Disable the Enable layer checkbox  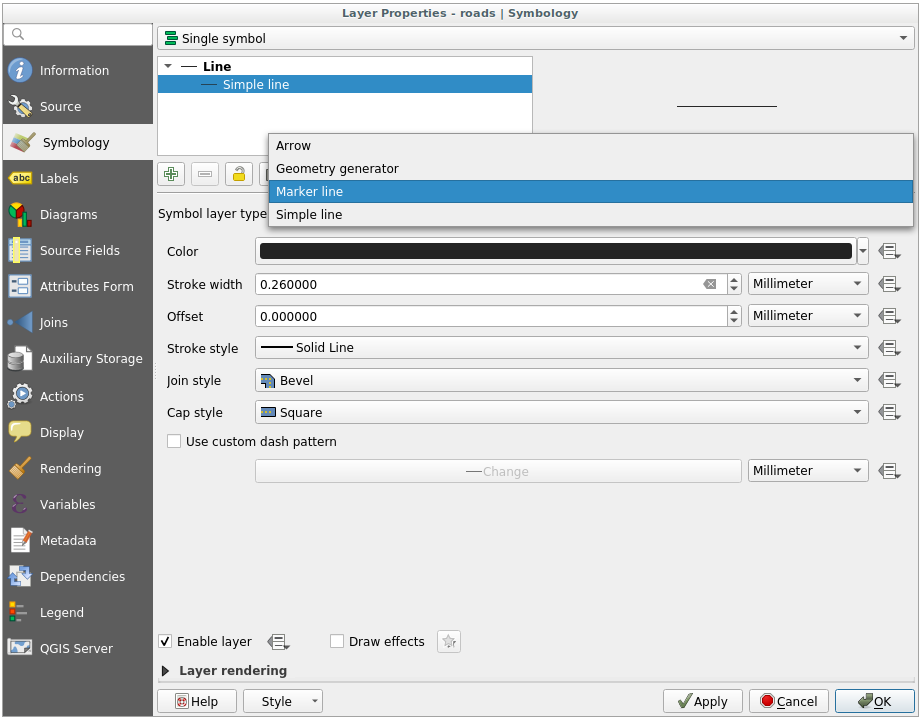click(x=166, y=642)
